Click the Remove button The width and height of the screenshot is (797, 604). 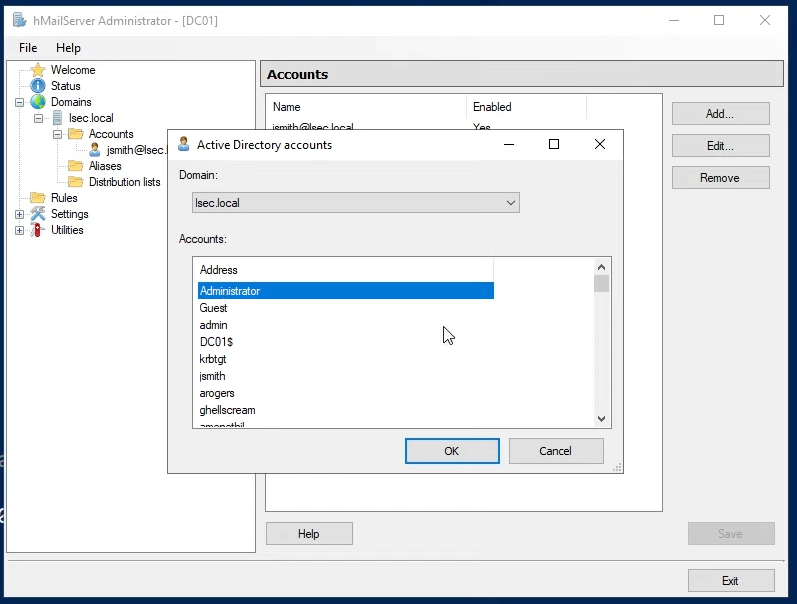point(720,178)
